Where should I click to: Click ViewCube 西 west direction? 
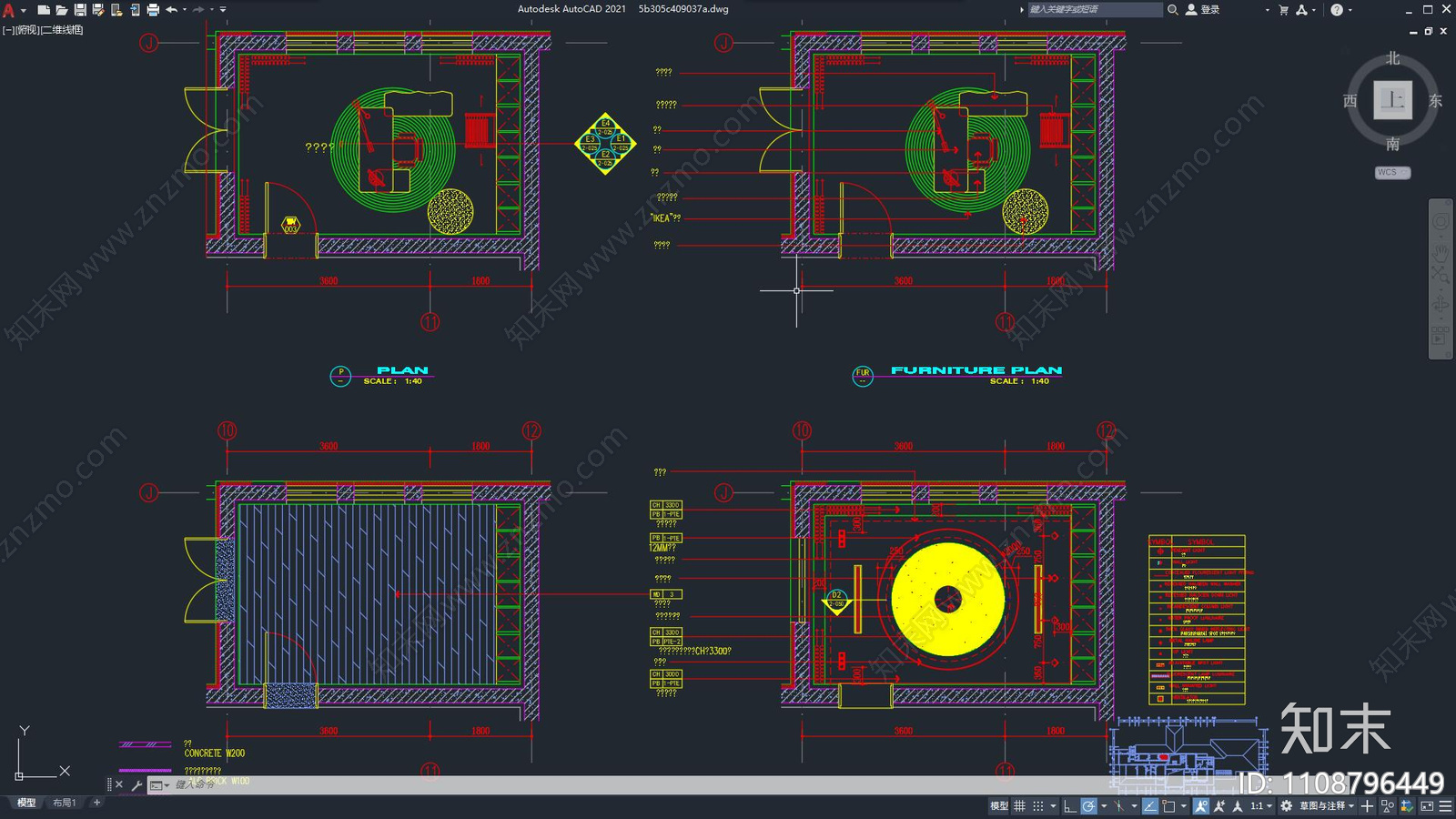pyautogui.click(x=1350, y=101)
